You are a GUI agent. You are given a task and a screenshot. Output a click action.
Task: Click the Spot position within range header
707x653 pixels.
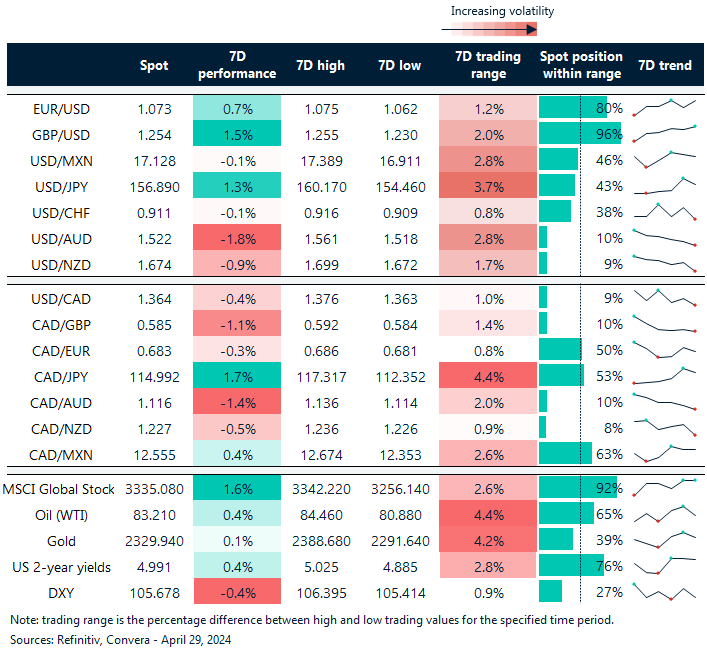(581, 65)
